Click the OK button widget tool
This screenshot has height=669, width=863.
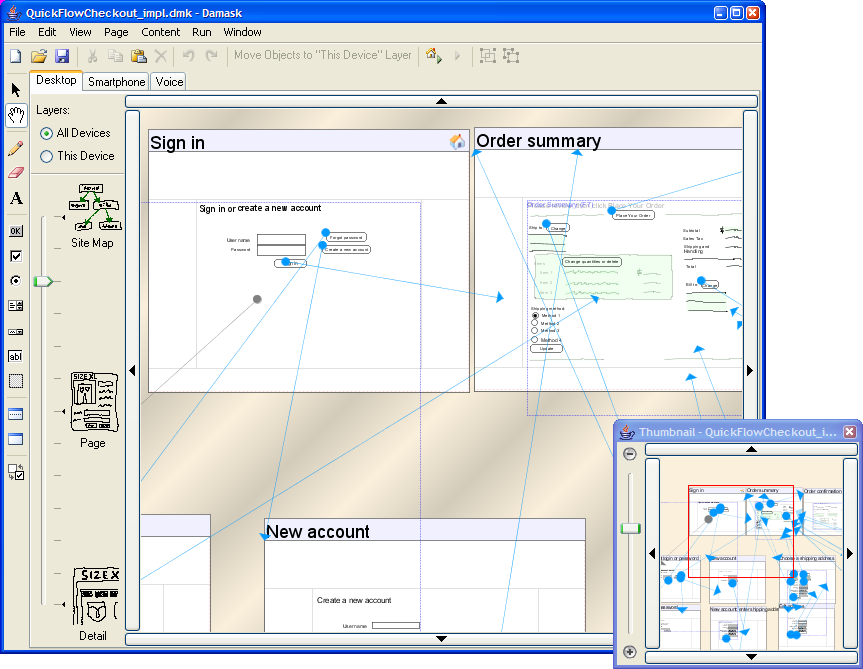(16, 231)
